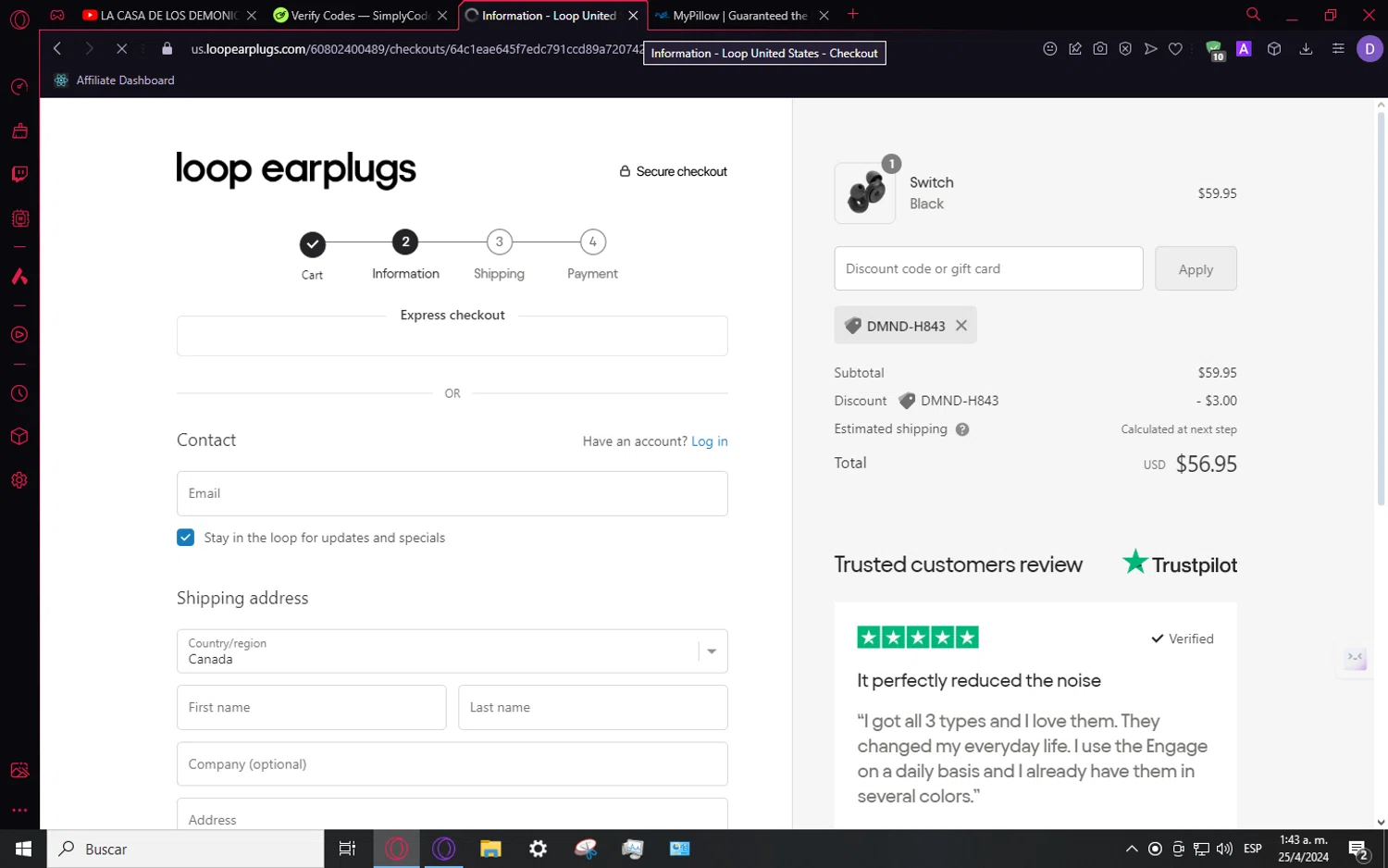
Task: Click the five-star Trustpilot rating
Action: click(x=918, y=638)
